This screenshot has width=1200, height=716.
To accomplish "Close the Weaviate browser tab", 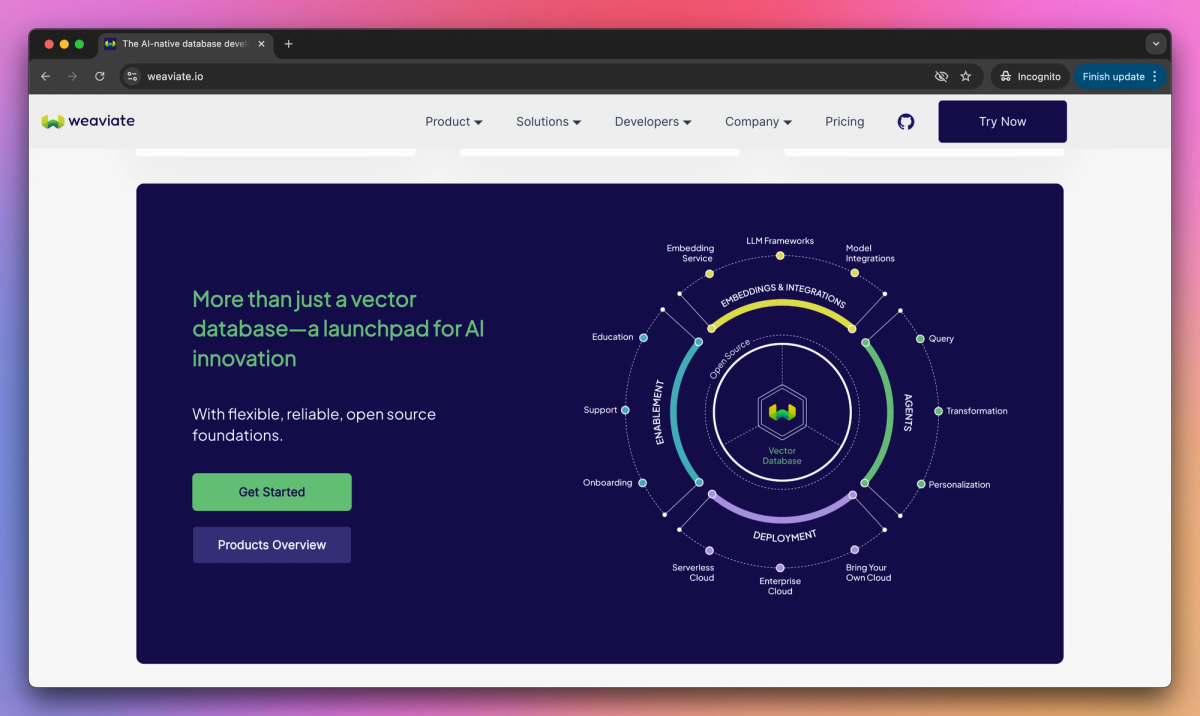I will (262, 44).
